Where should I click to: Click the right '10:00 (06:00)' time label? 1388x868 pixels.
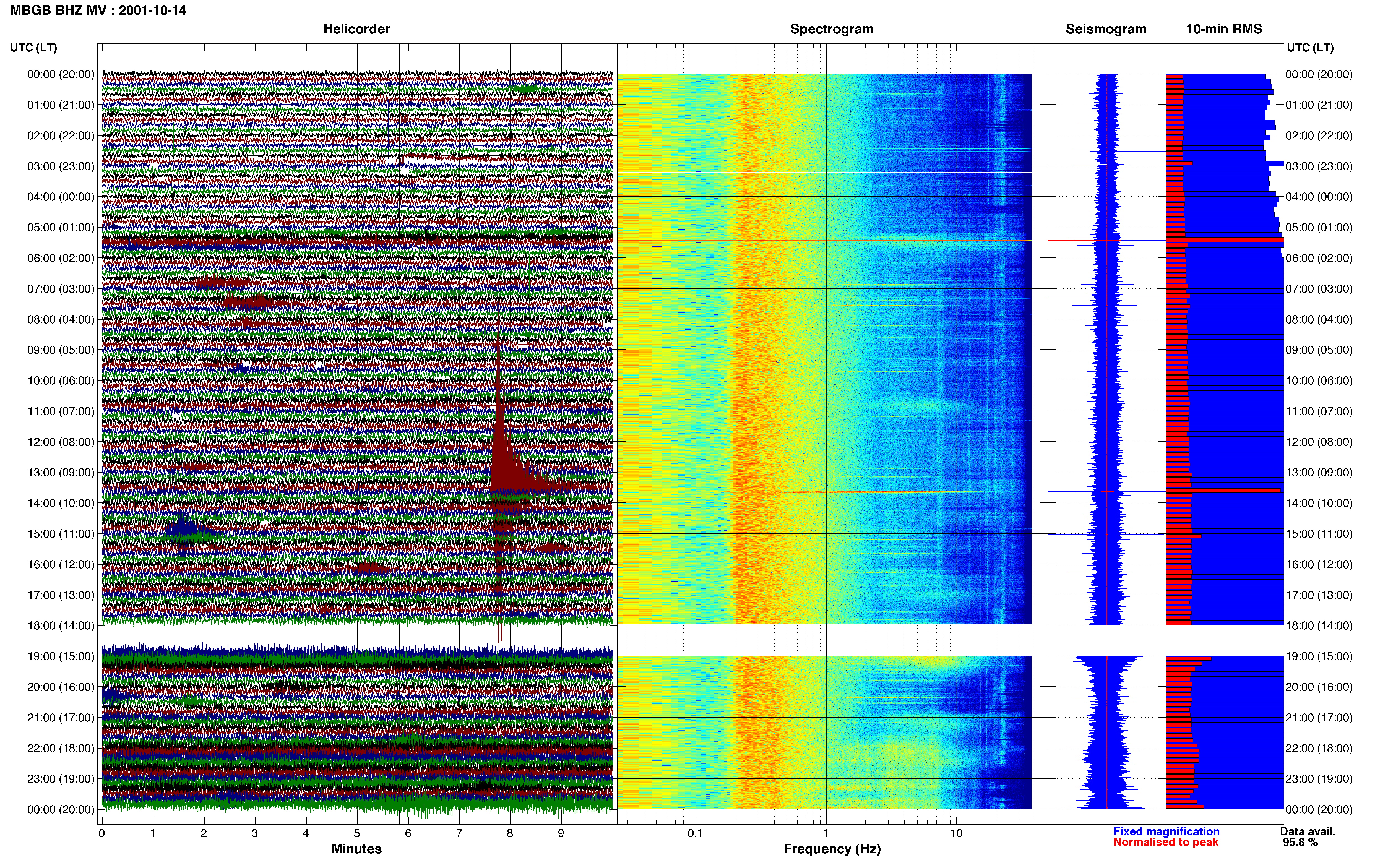[1319, 380]
